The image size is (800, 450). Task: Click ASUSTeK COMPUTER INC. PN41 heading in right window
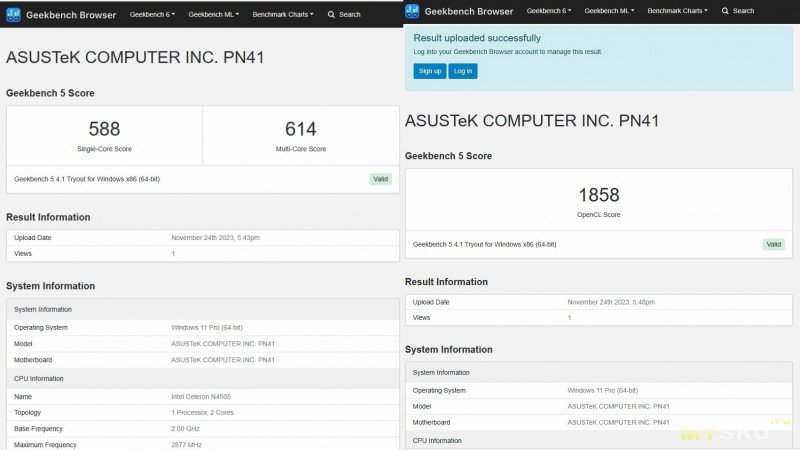point(532,121)
